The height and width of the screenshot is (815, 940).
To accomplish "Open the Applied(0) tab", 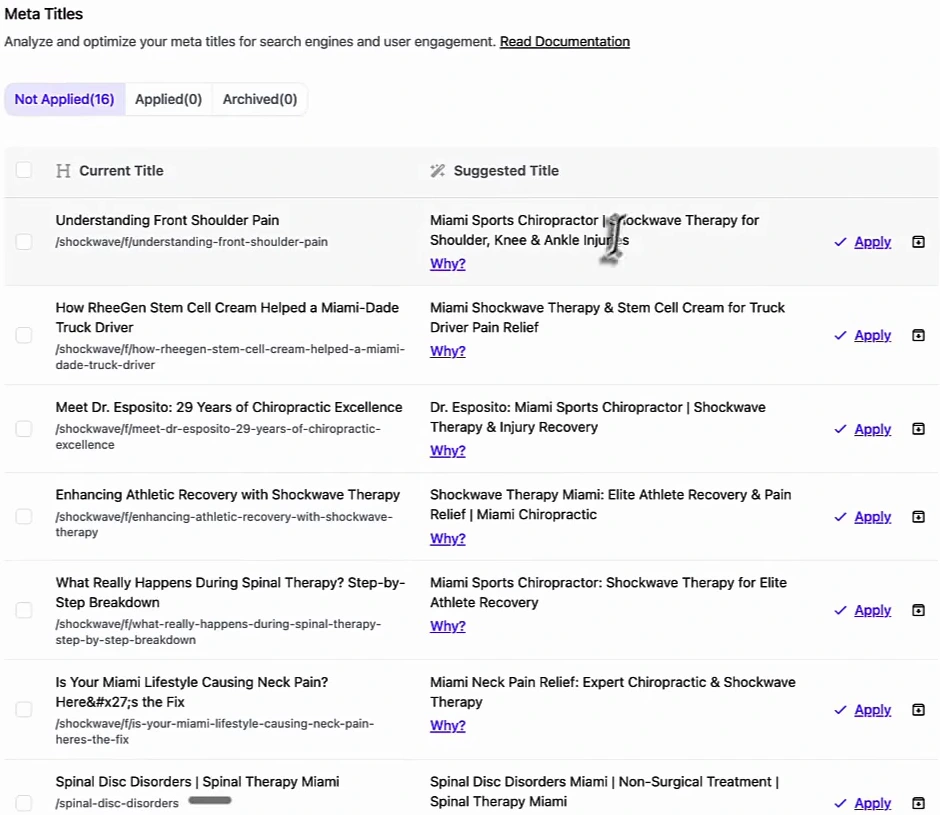I will click(168, 99).
